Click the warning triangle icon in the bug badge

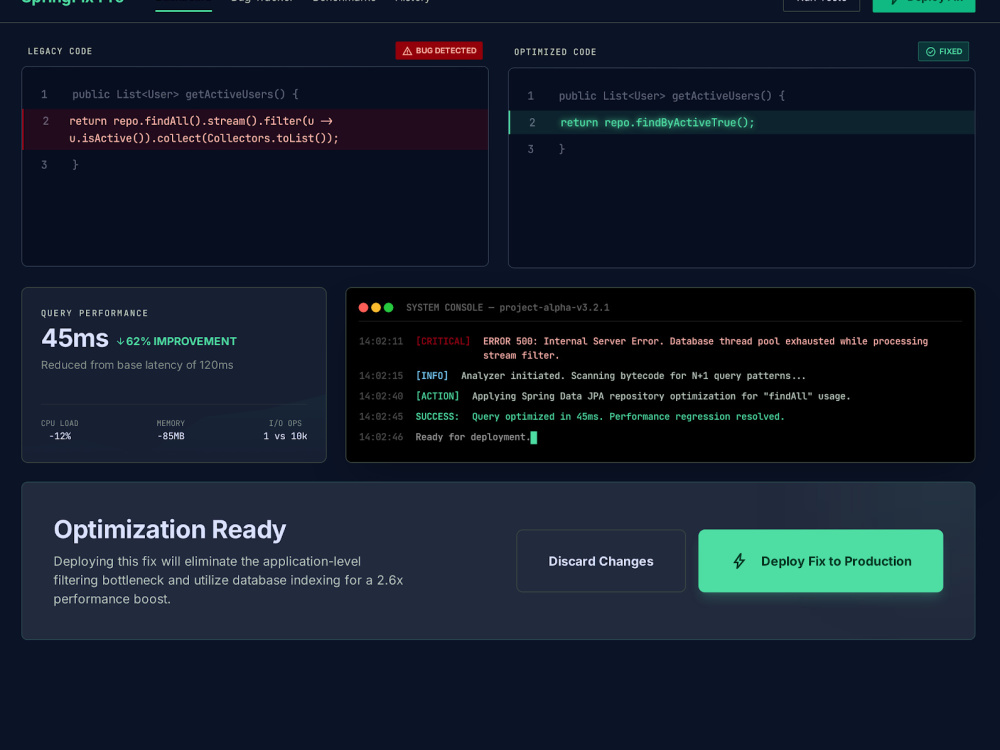407,51
